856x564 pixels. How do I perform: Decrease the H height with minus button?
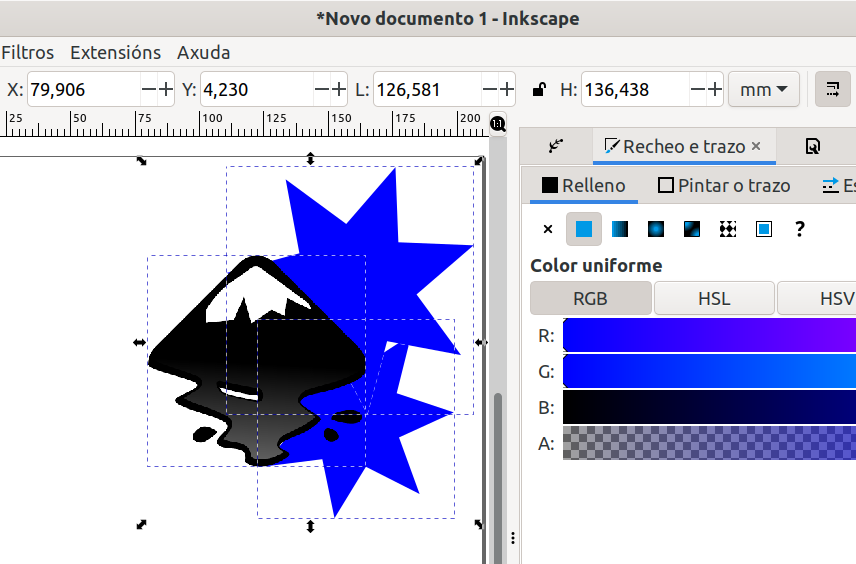[x=696, y=90]
